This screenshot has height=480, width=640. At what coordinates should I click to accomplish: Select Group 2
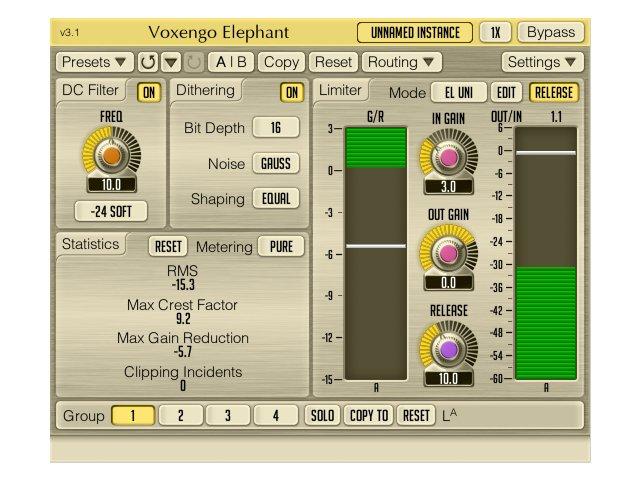click(180, 416)
